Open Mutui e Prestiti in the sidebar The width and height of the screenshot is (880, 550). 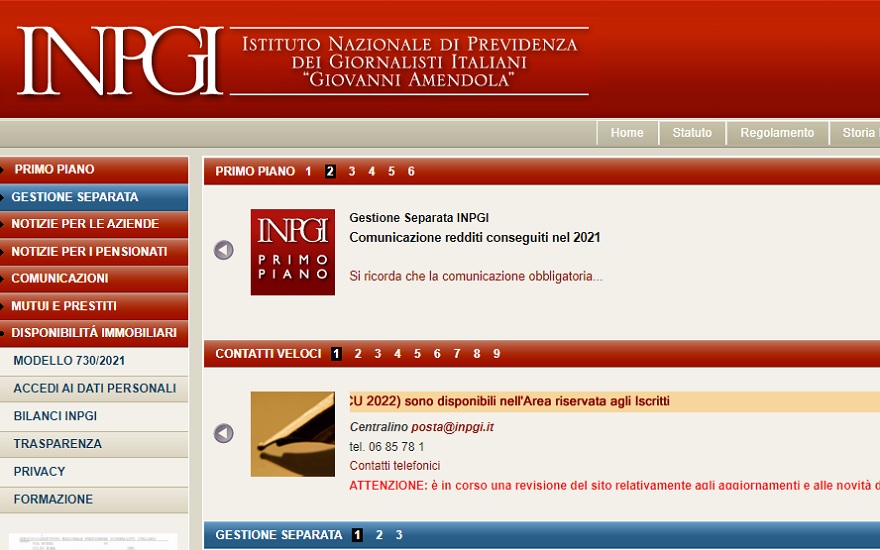click(94, 306)
